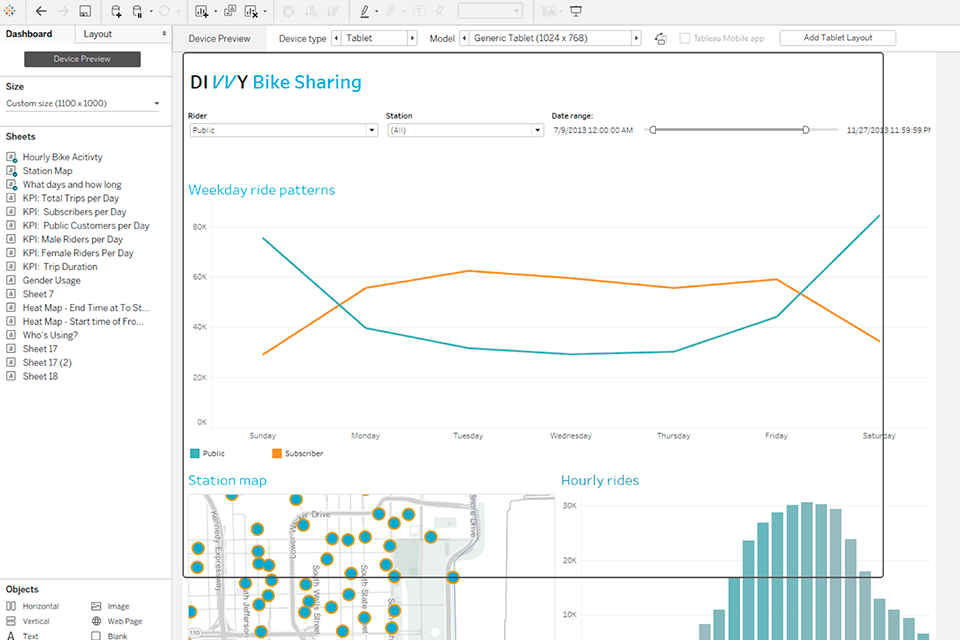This screenshot has width=960, height=640.
Task: Enter Presentation Mode using the monitor icon
Action: 575,11
